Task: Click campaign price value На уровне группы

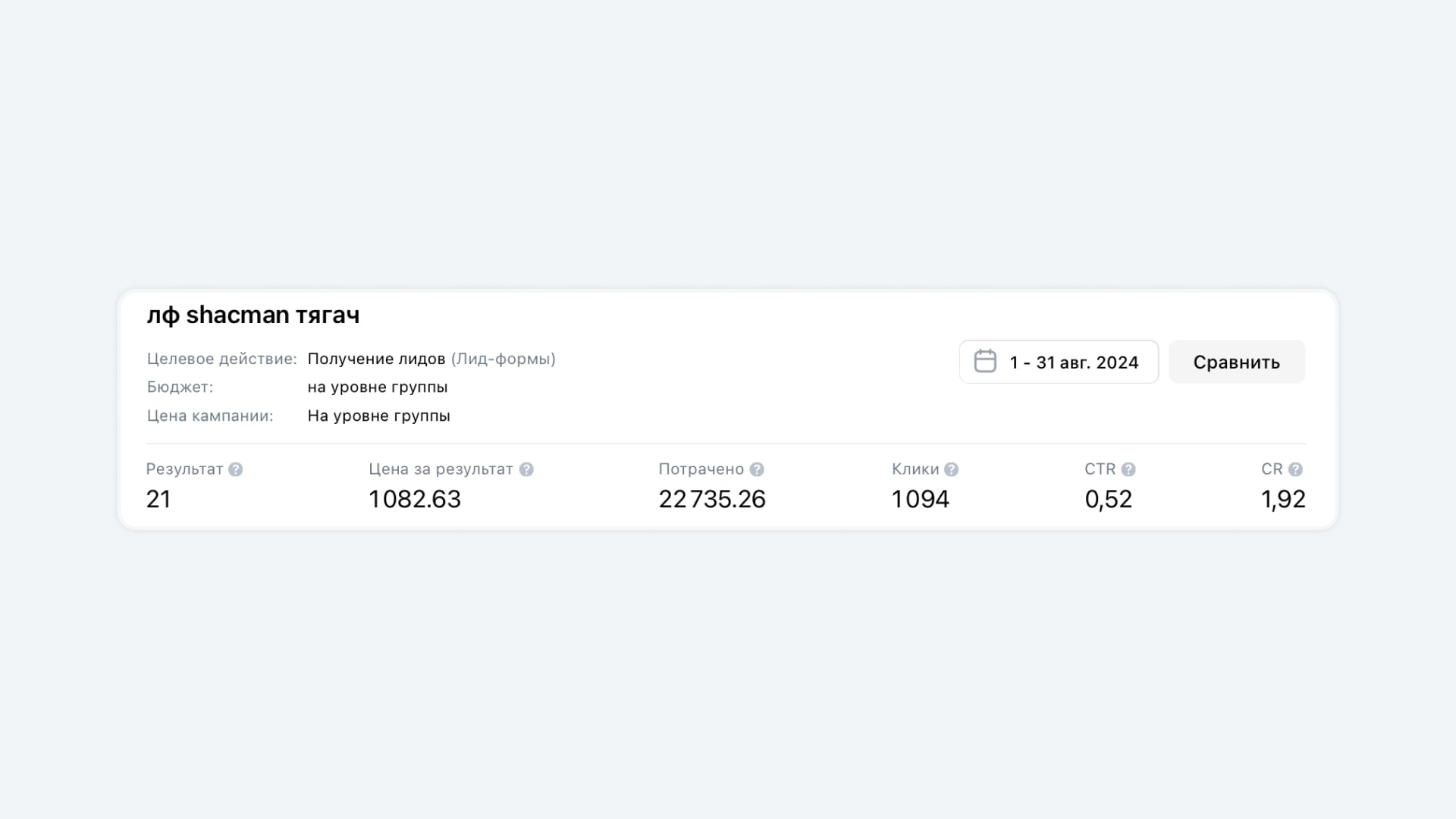Action: click(378, 416)
